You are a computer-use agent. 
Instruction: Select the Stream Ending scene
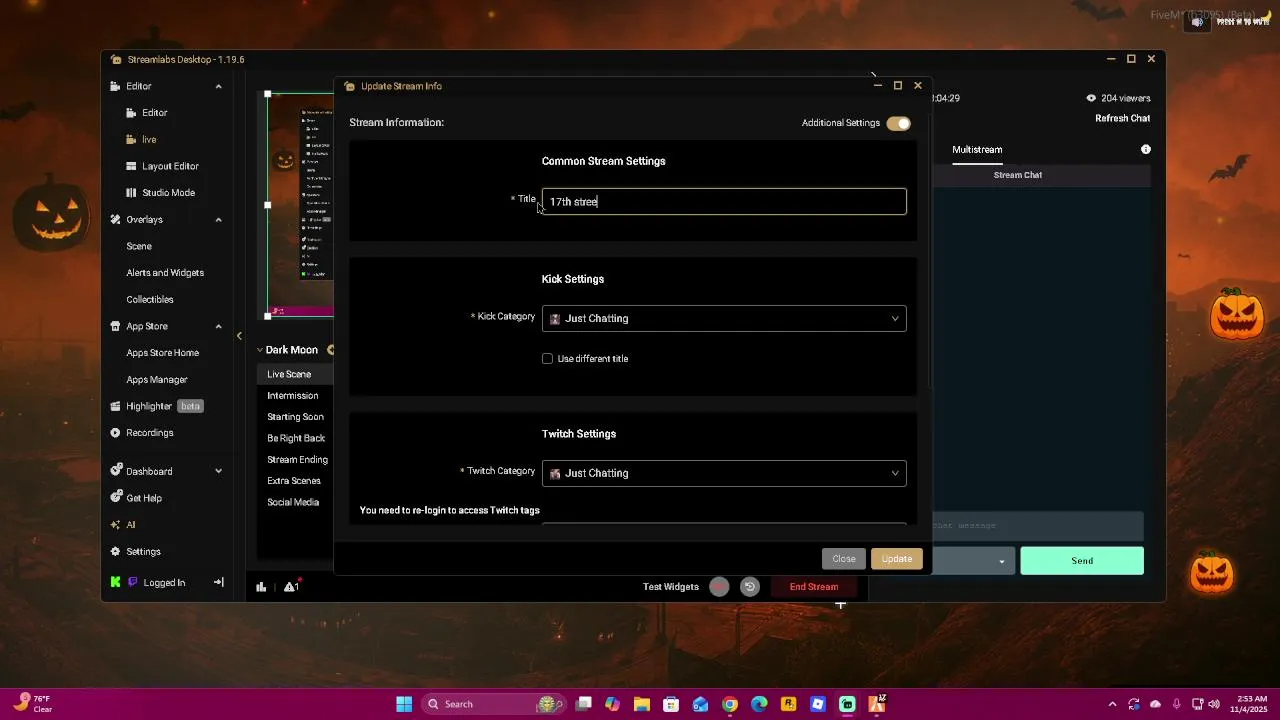coord(297,460)
